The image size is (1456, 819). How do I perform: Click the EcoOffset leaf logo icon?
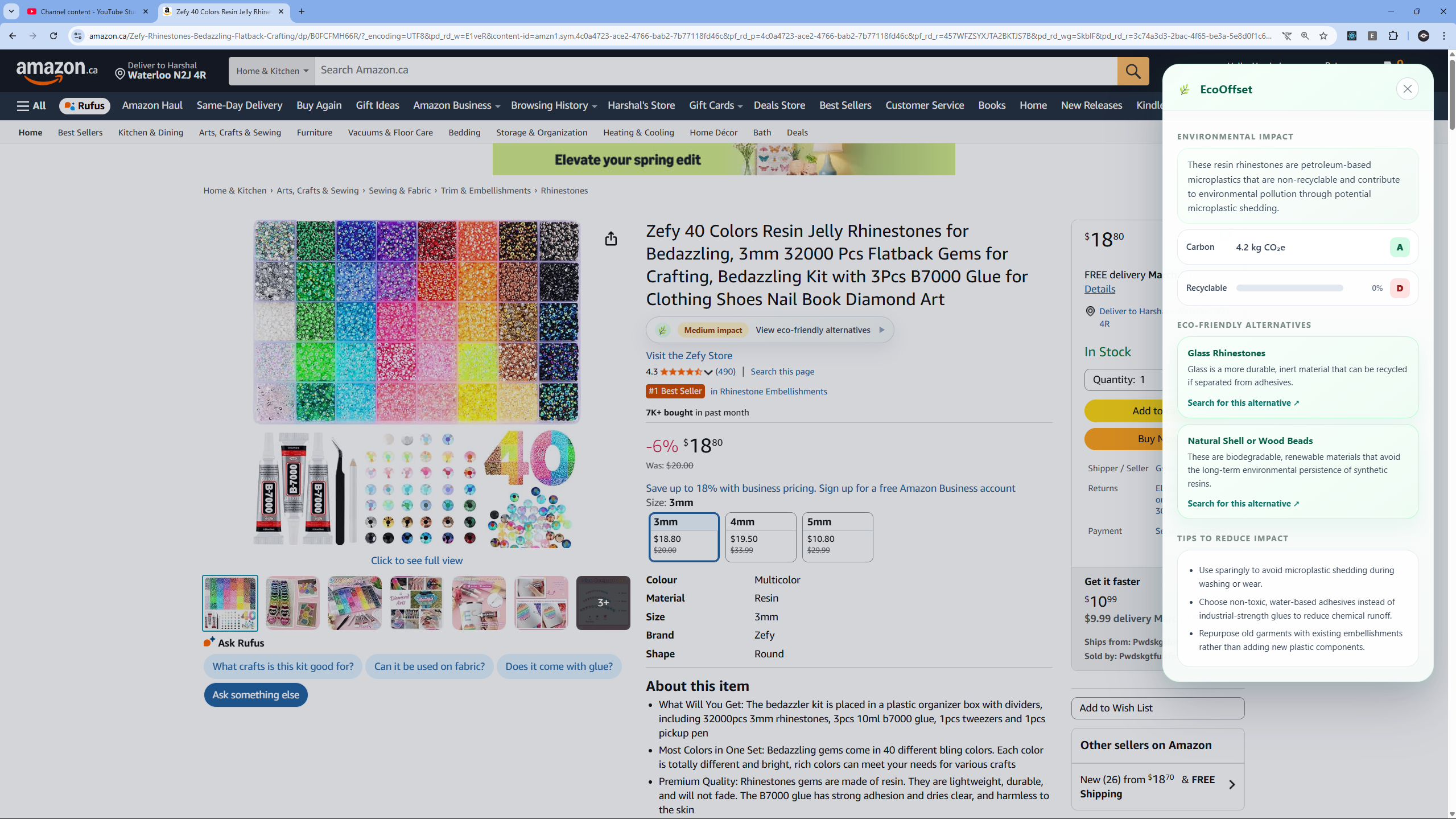[1185, 90]
